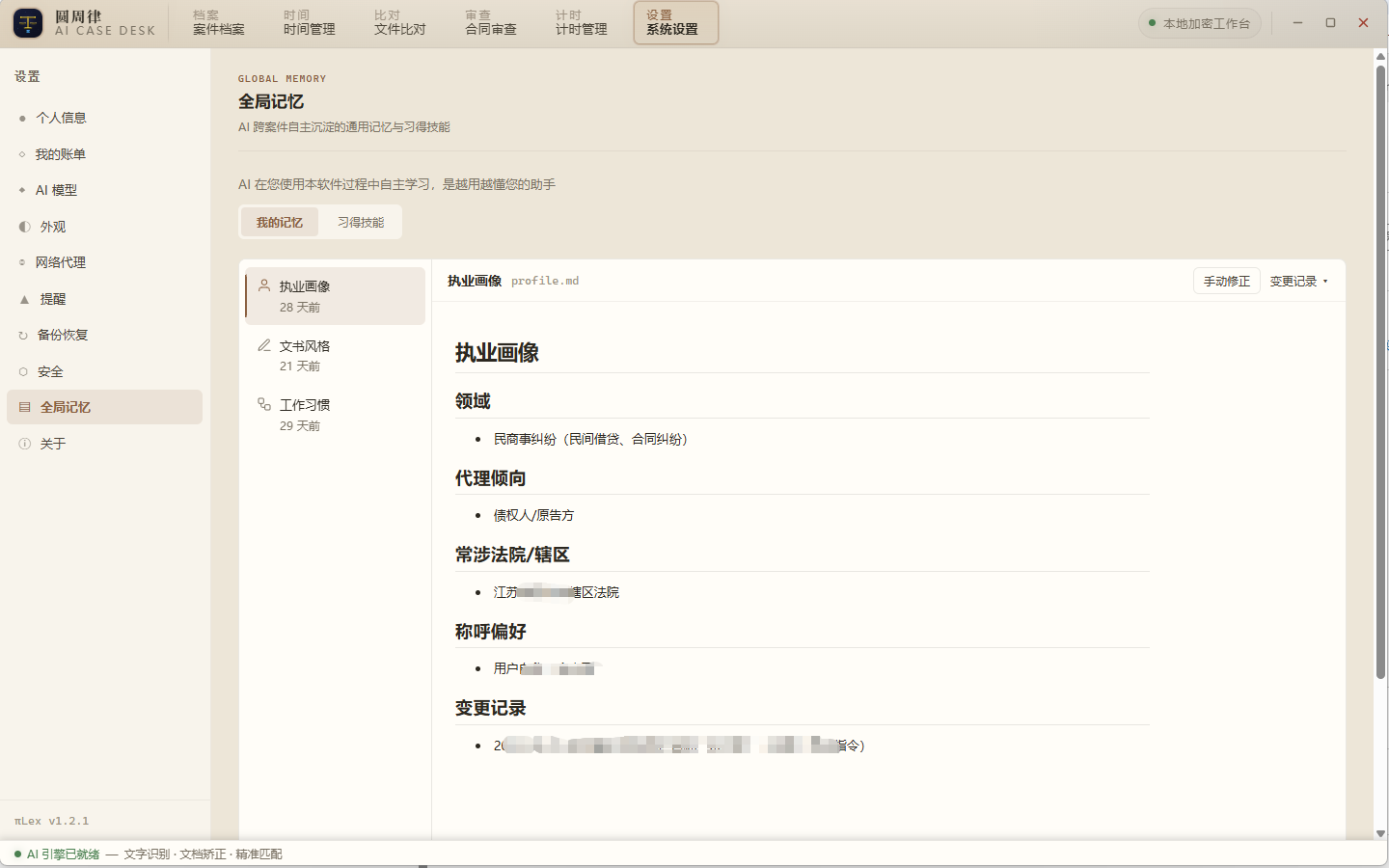Image resolution: width=1389 pixels, height=868 pixels.
Task: Switch to 我的记忆 sub-tab
Action: 280,222
